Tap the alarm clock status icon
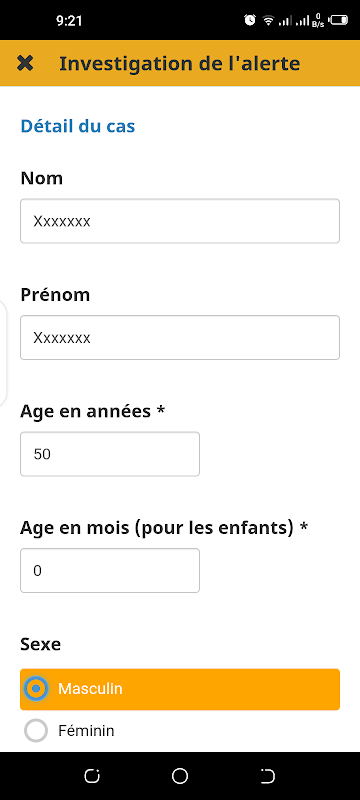The image size is (360, 800). (x=250, y=20)
